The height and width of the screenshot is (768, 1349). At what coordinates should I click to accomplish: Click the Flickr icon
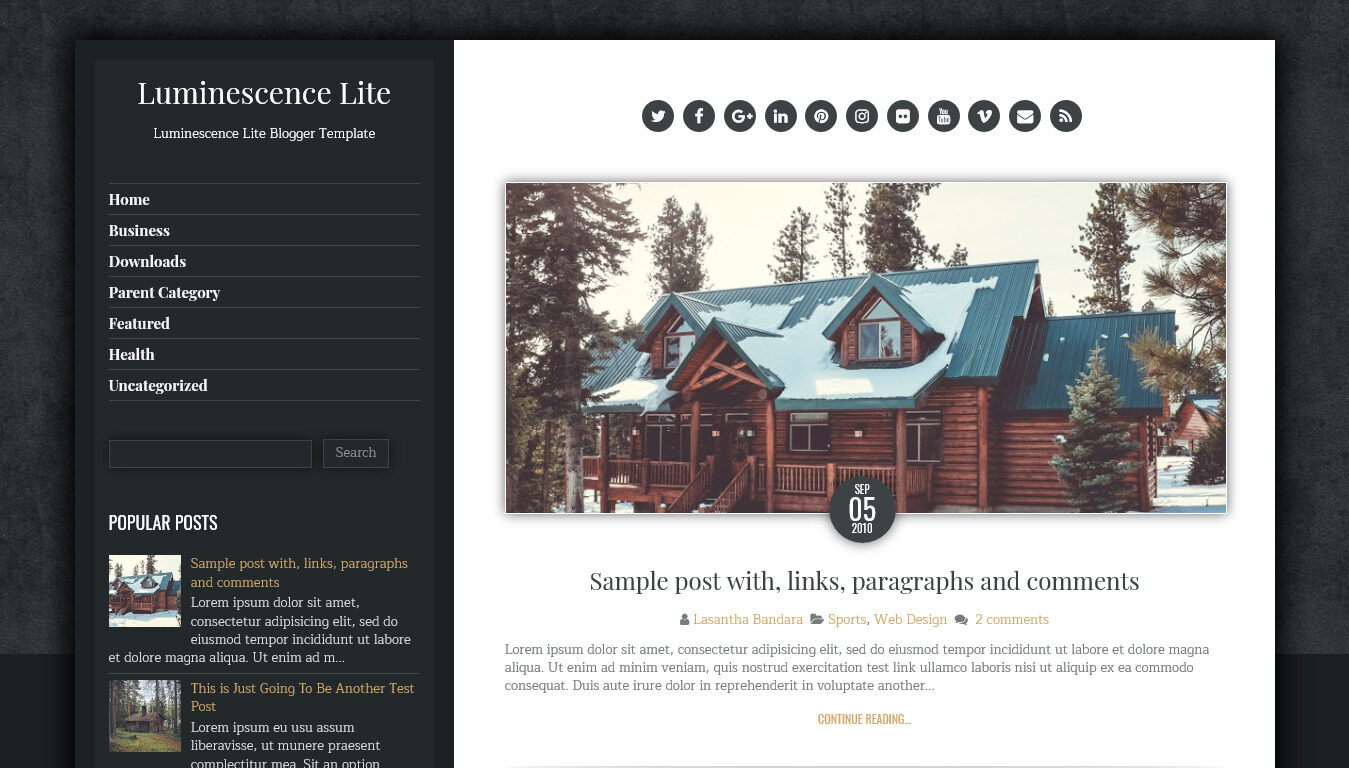pyautogui.click(x=903, y=116)
